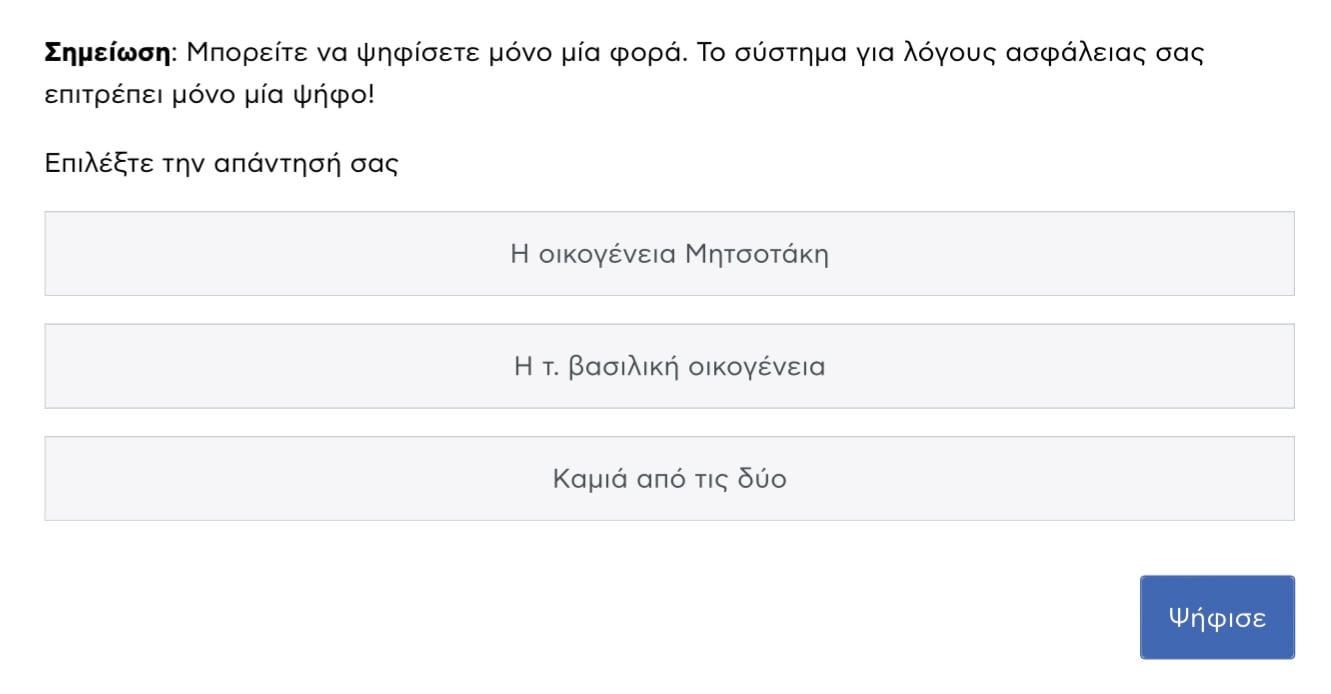The height and width of the screenshot is (694, 1331).
Task: Click the 'Επιλέξτε την απάντησή σας' prompt text
Action: [x=221, y=164]
